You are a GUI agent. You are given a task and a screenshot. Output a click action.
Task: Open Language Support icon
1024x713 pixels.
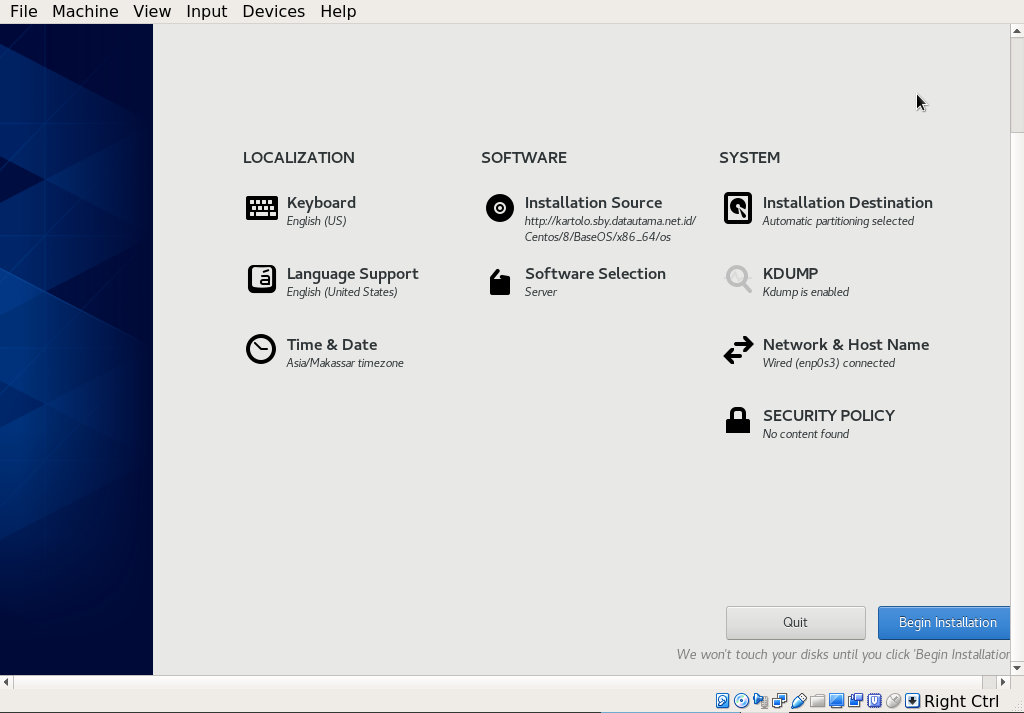point(261,279)
